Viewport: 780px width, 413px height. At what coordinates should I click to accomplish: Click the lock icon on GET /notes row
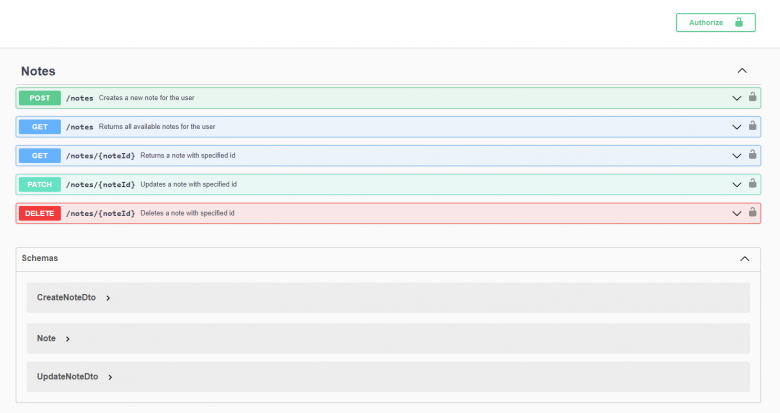tap(753, 125)
